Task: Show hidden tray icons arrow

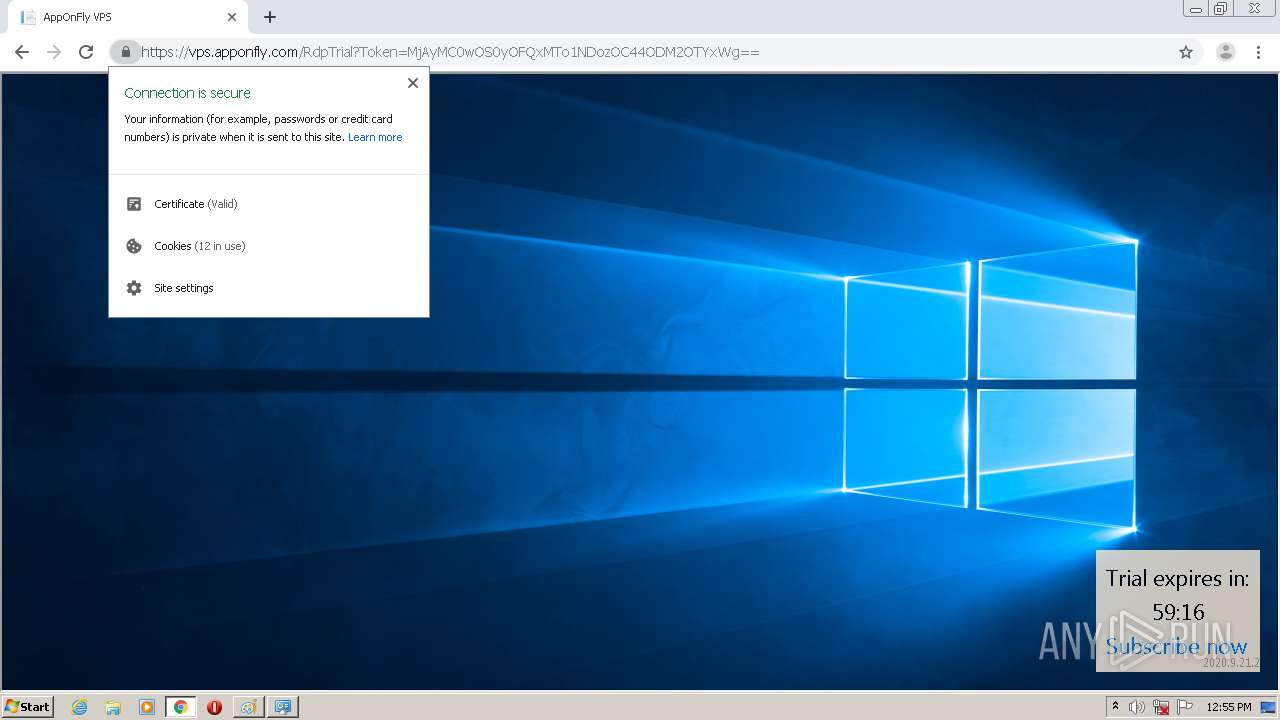Action: coord(1116,707)
